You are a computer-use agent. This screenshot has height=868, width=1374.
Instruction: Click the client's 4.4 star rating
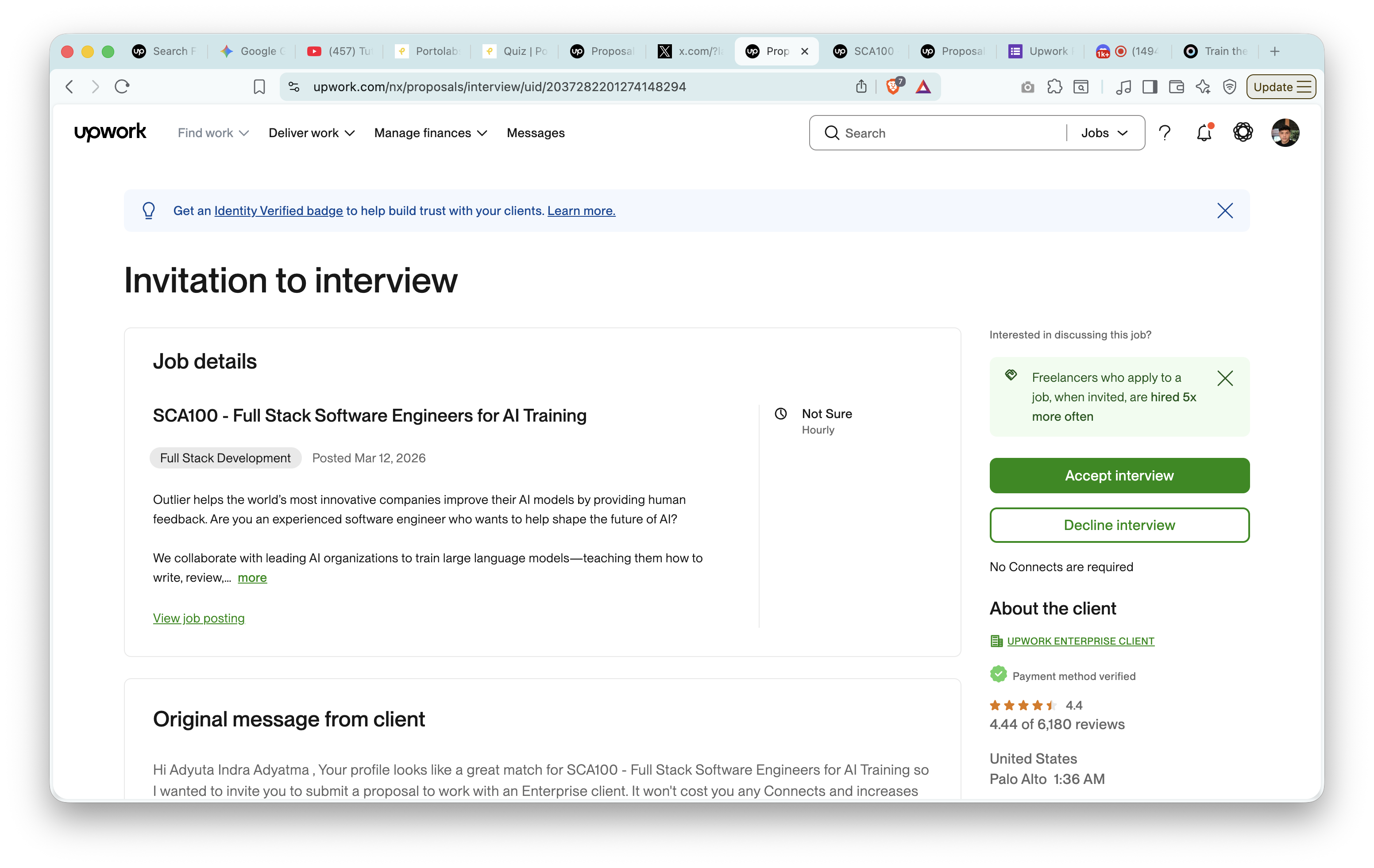(1035, 705)
